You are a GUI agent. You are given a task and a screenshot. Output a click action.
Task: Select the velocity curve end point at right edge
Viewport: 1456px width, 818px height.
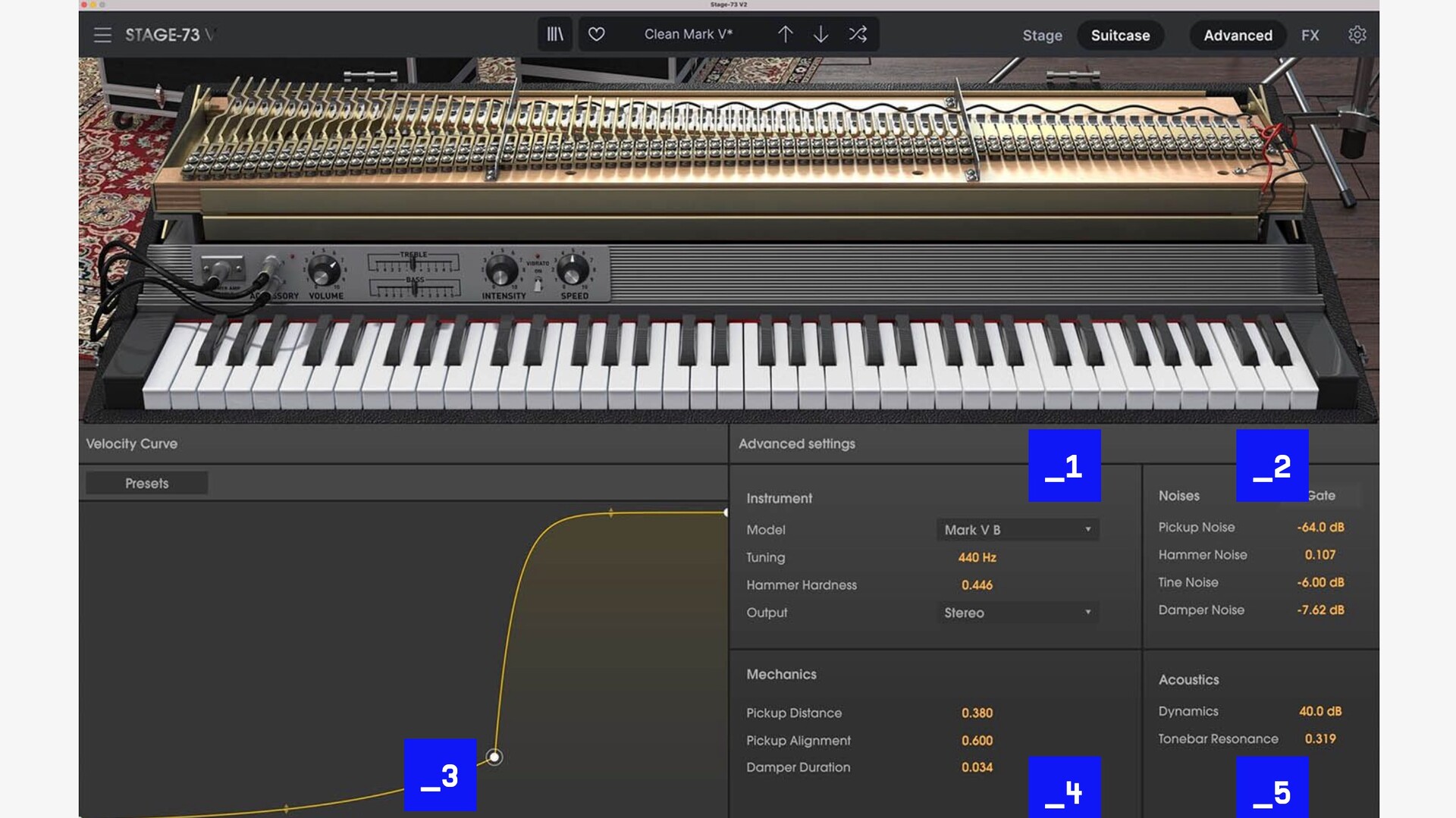tap(726, 513)
